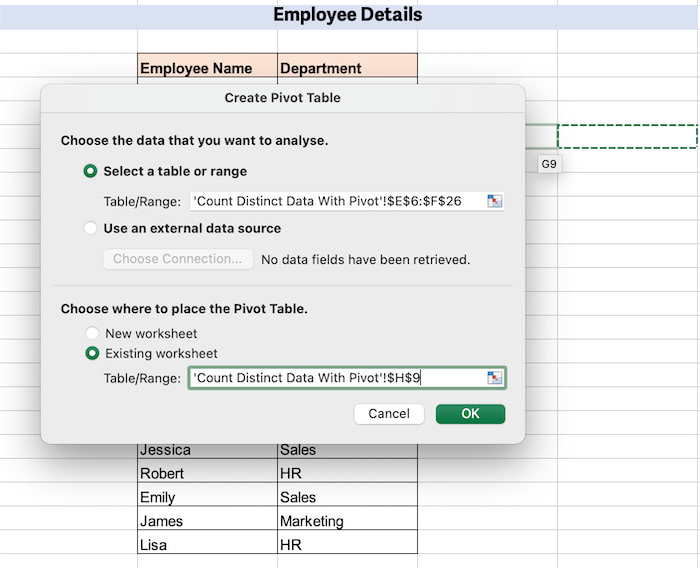The height and width of the screenshot is (568, 700).
Task: Click the G9 cell reference tooltip
Action: 549,164
